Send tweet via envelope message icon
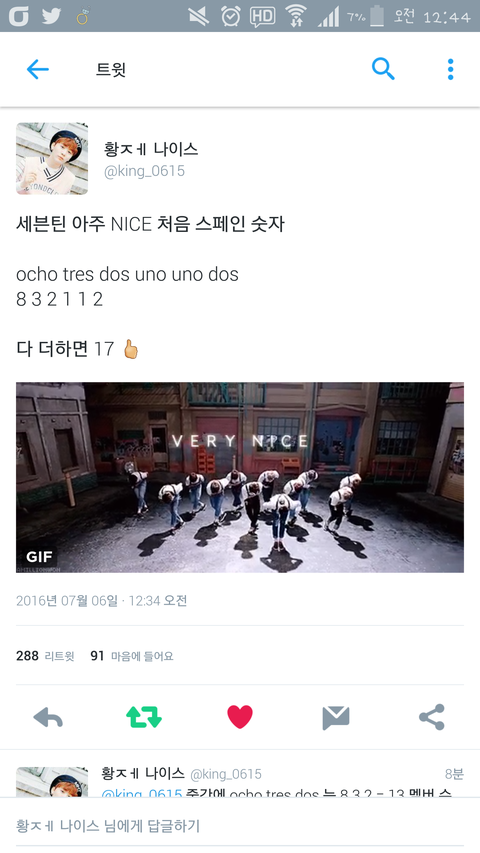Viewport: 480px width, 853px height. click(x=336, y=718)
